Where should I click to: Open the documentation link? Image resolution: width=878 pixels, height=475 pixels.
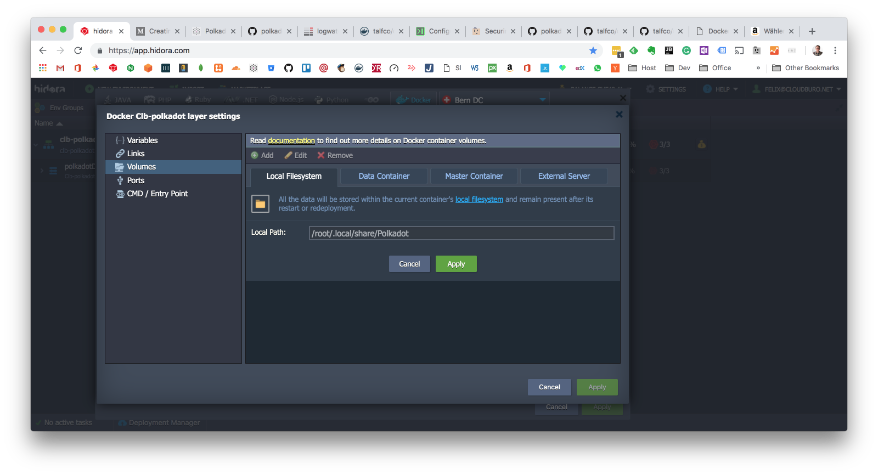291,141
